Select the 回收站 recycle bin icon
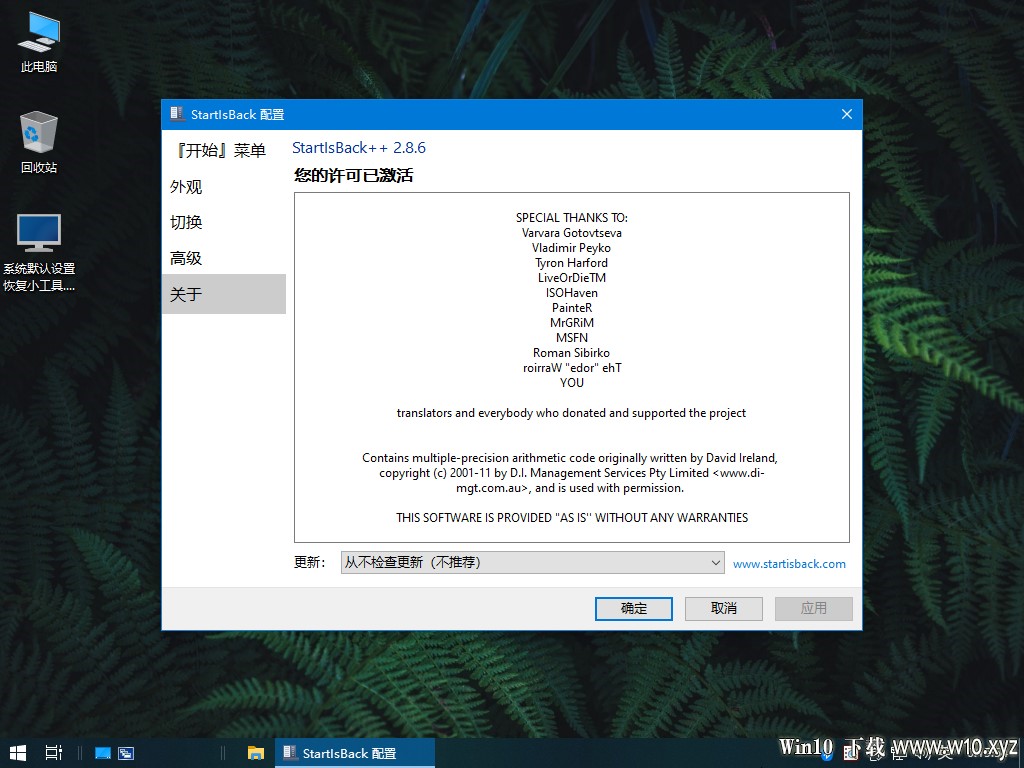 tap(39, 142)
